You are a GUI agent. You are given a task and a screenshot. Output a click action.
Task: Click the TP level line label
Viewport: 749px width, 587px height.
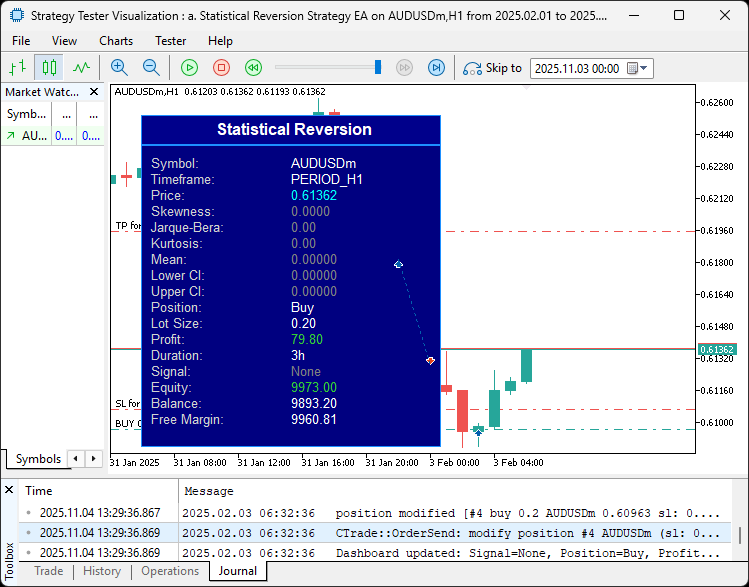(x=128, y=225)
